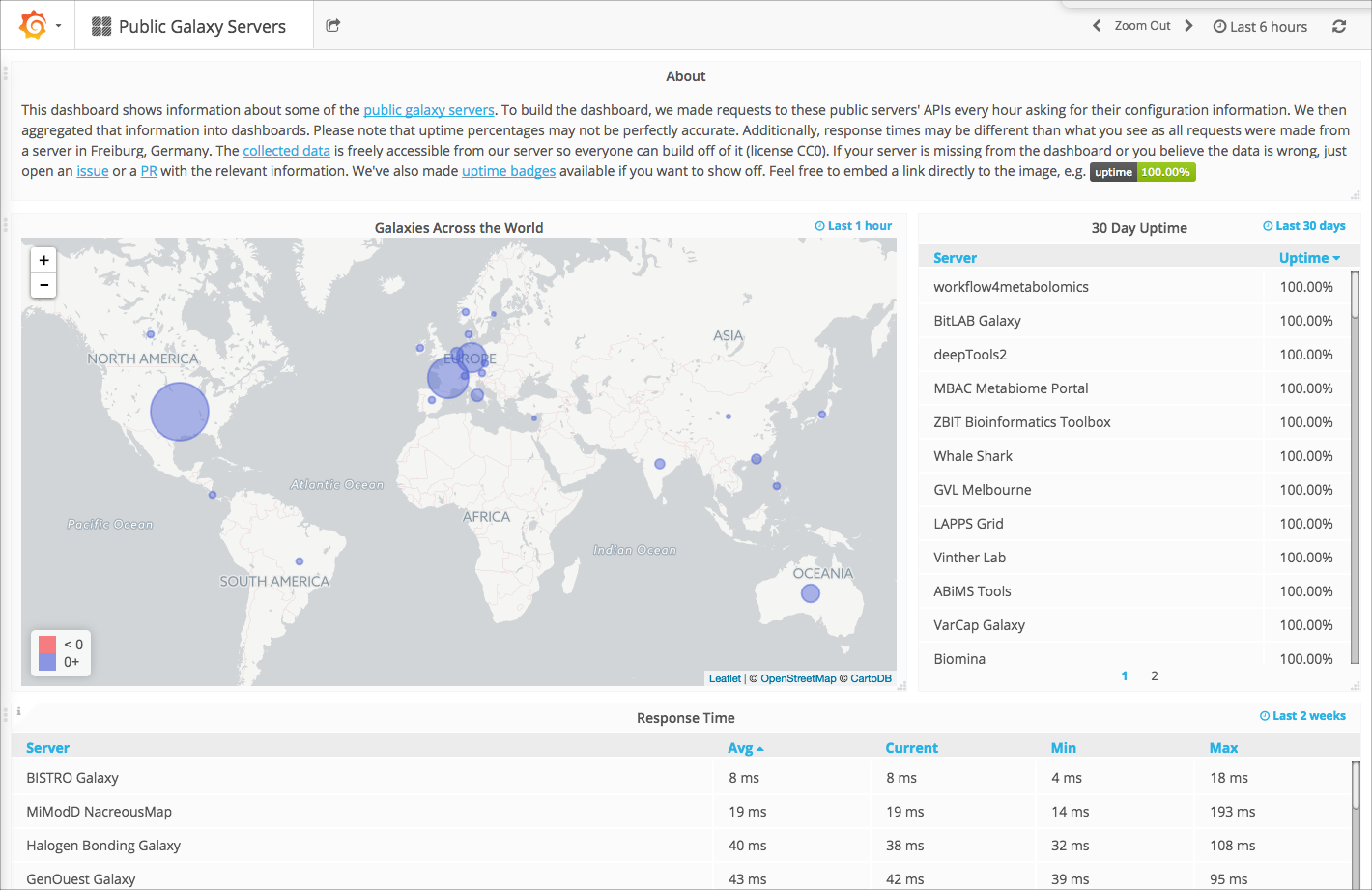Open the Leaflet attribution link
The image size is (1372, 890).
point(725,678)
